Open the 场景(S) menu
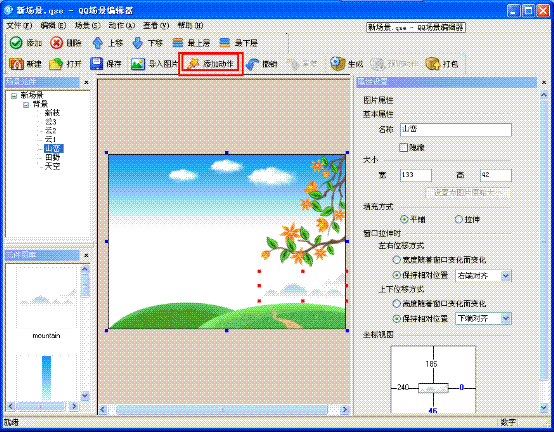 (88, 26)
